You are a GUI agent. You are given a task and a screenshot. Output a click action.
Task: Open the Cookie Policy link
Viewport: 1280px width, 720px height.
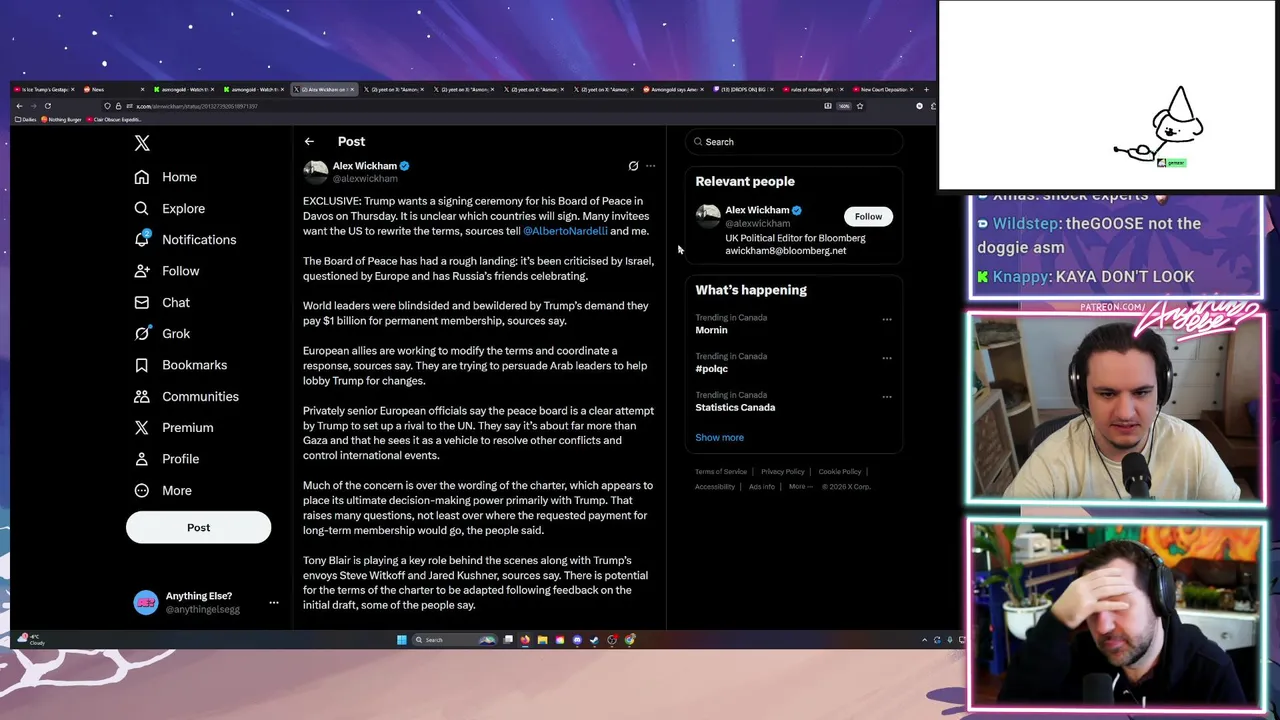click(839, 472)
